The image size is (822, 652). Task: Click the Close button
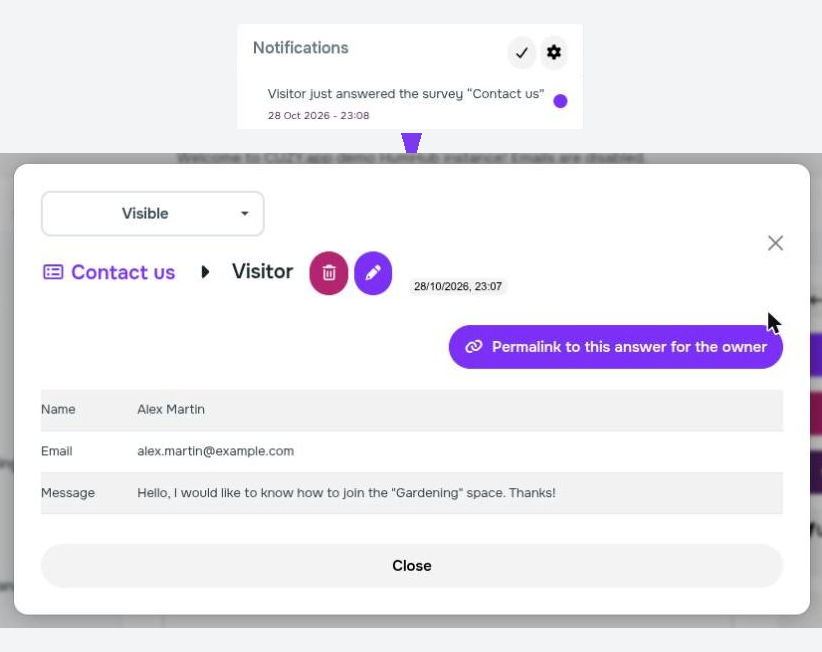[x=412, y=566]
